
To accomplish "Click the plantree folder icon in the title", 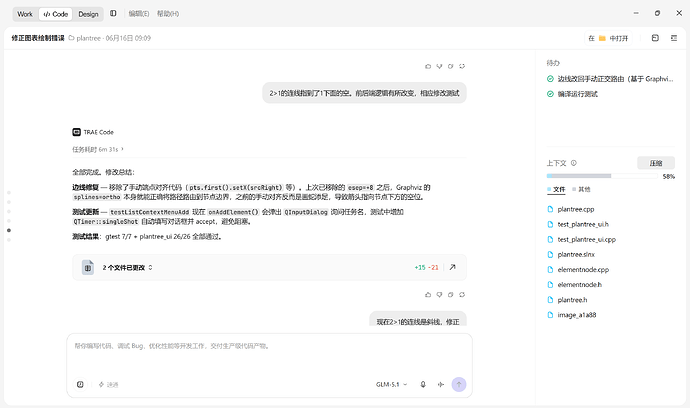I will 71,38.
